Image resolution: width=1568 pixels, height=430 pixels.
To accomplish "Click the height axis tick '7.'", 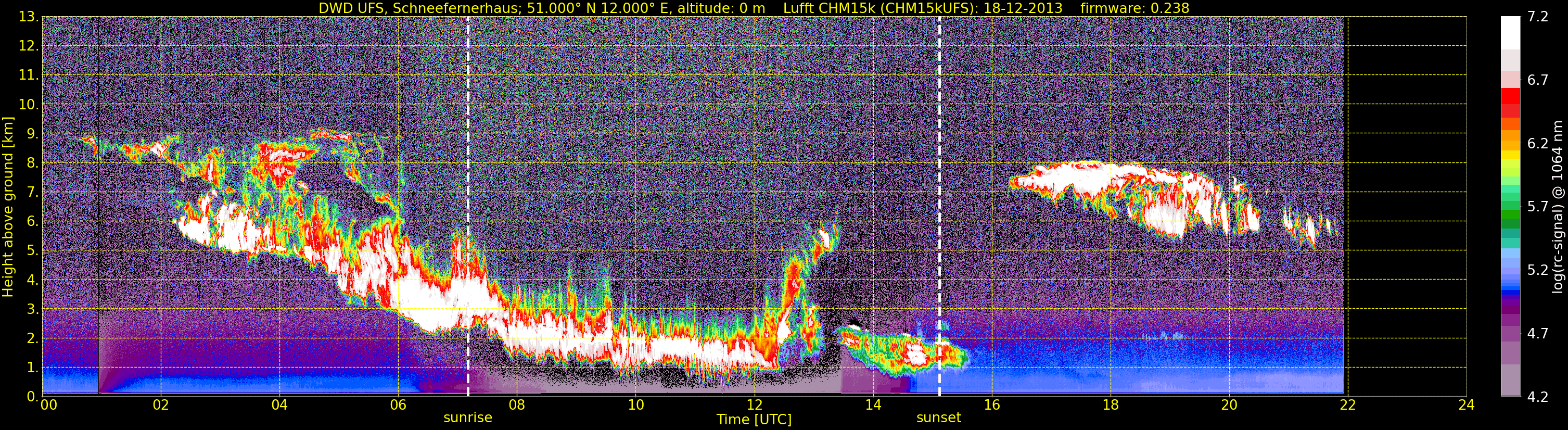I will coord(33,193).
